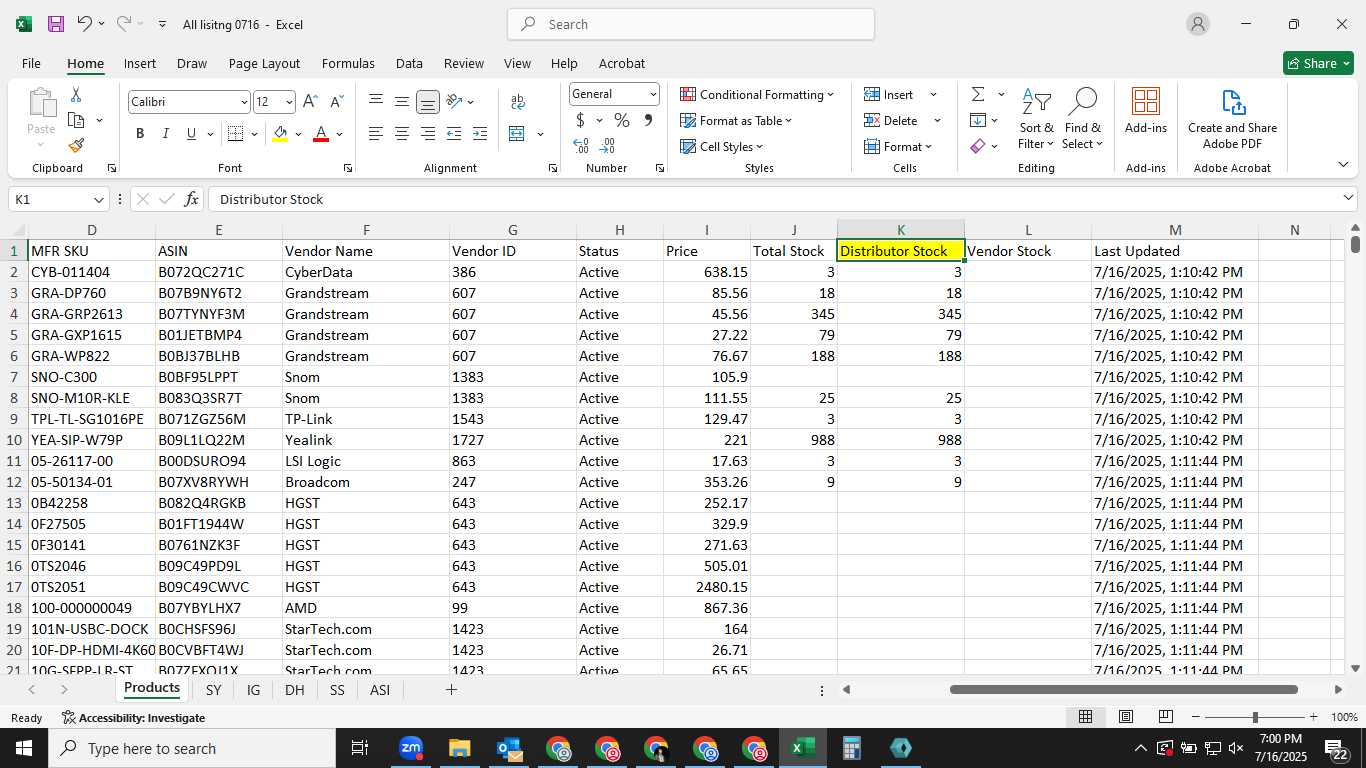
Task: Apply the red Font Color swatch
Action: click(321, 134)
